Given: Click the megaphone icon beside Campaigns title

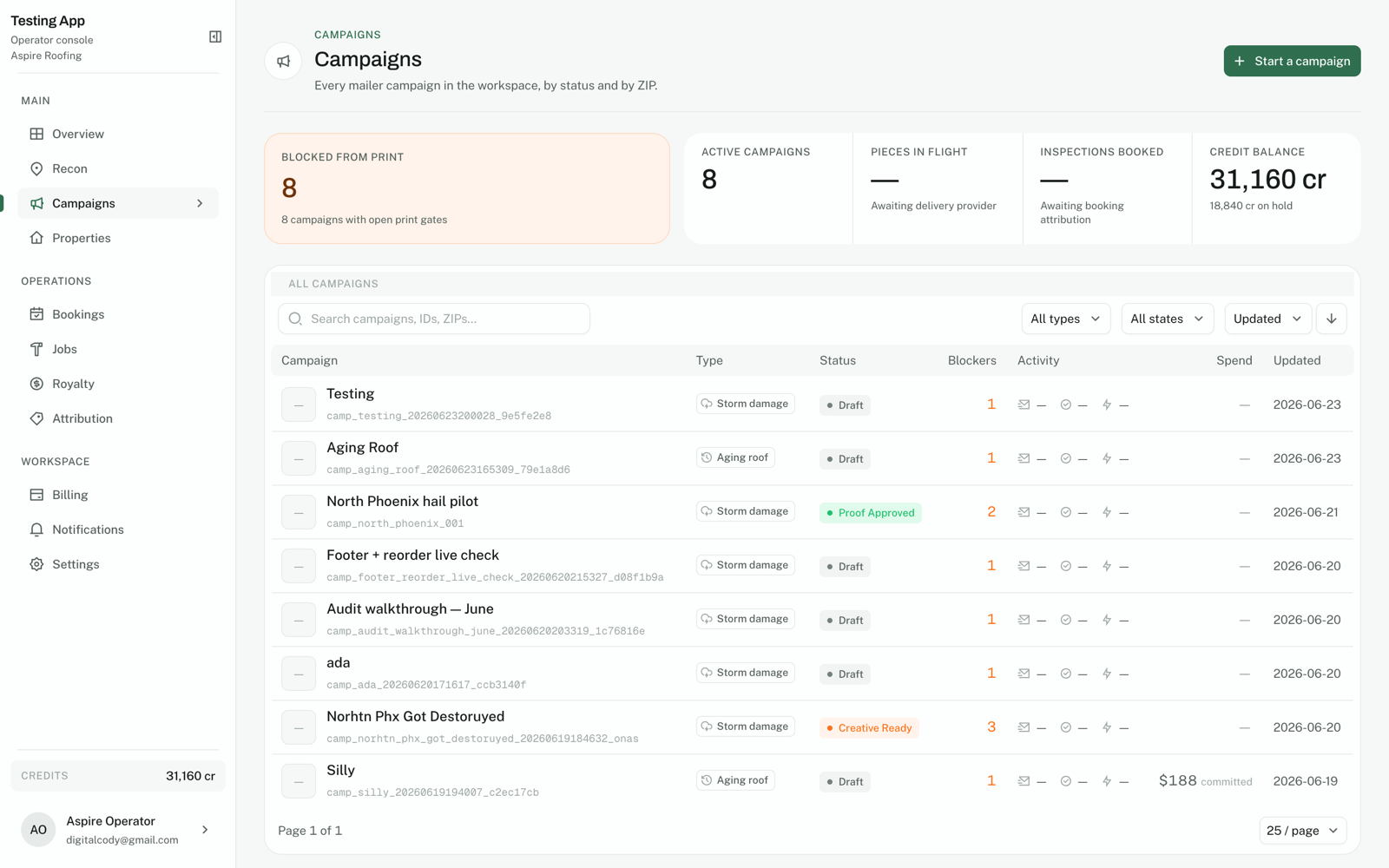Looking at the screenshot, I should [x=283, y=61].
